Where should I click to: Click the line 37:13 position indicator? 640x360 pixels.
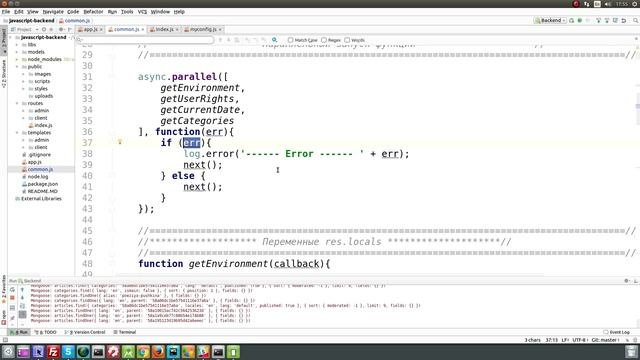pyautogui.click(x=551, y=340)
